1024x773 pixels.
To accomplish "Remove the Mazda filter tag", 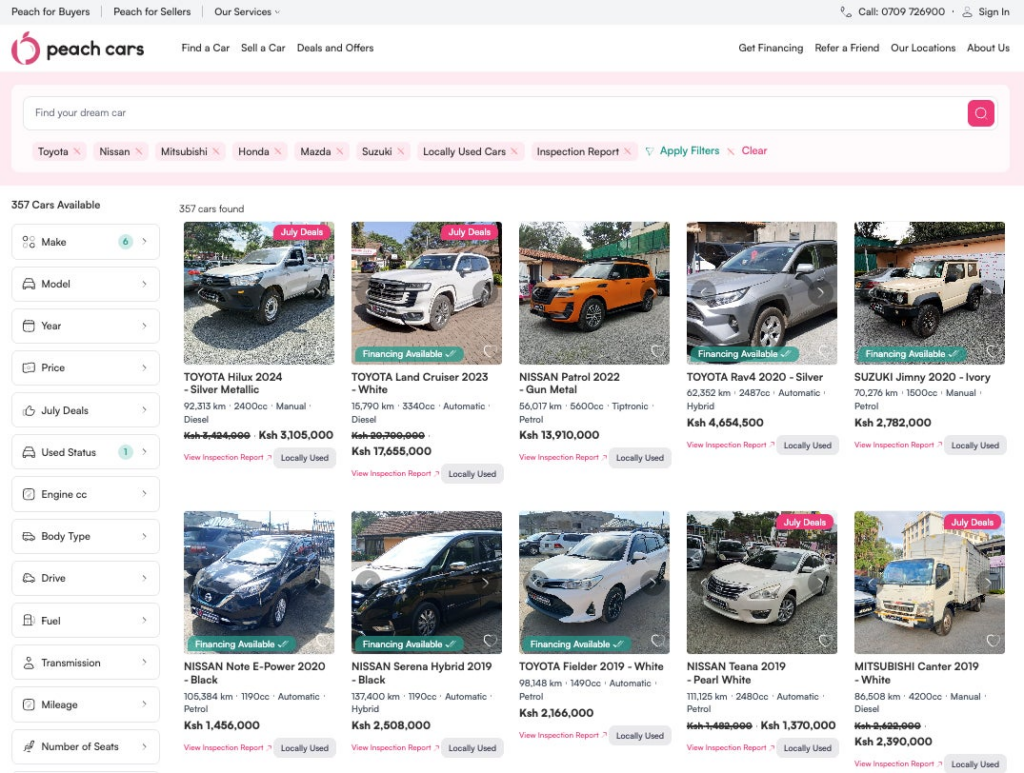I will coord(340,151).
